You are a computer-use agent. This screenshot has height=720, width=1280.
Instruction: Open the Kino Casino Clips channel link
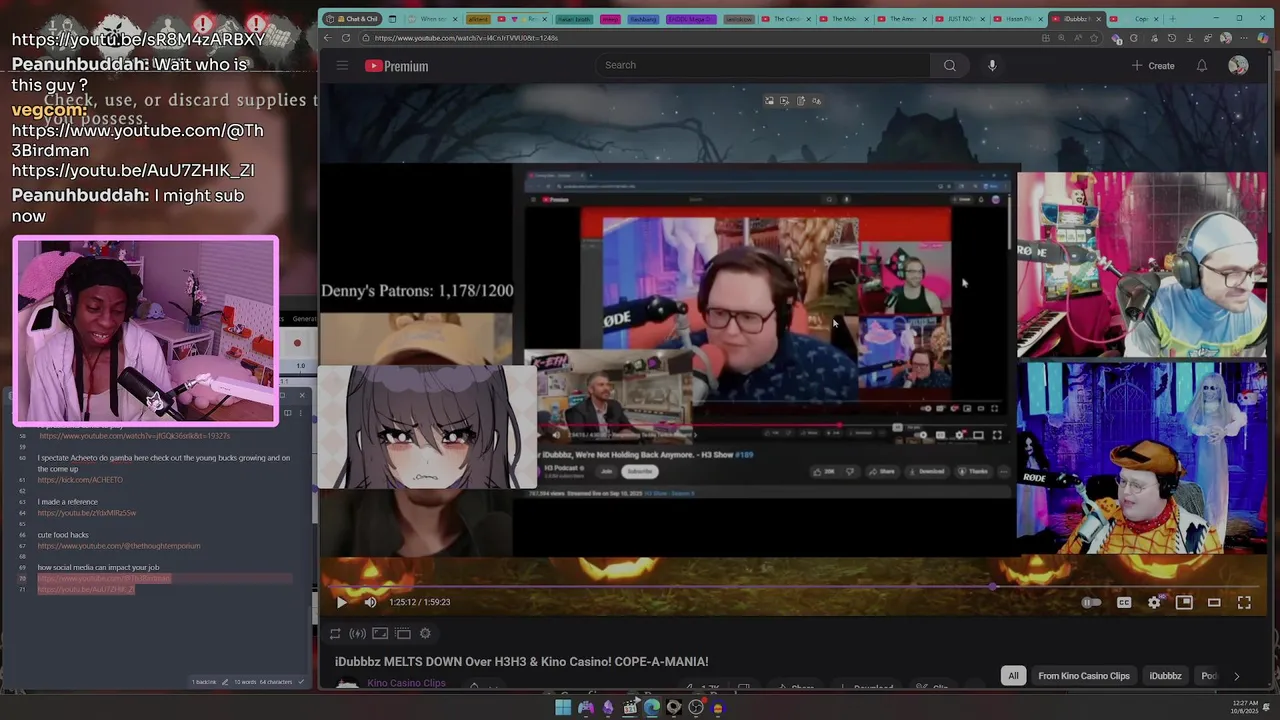[x=406, y=683]
